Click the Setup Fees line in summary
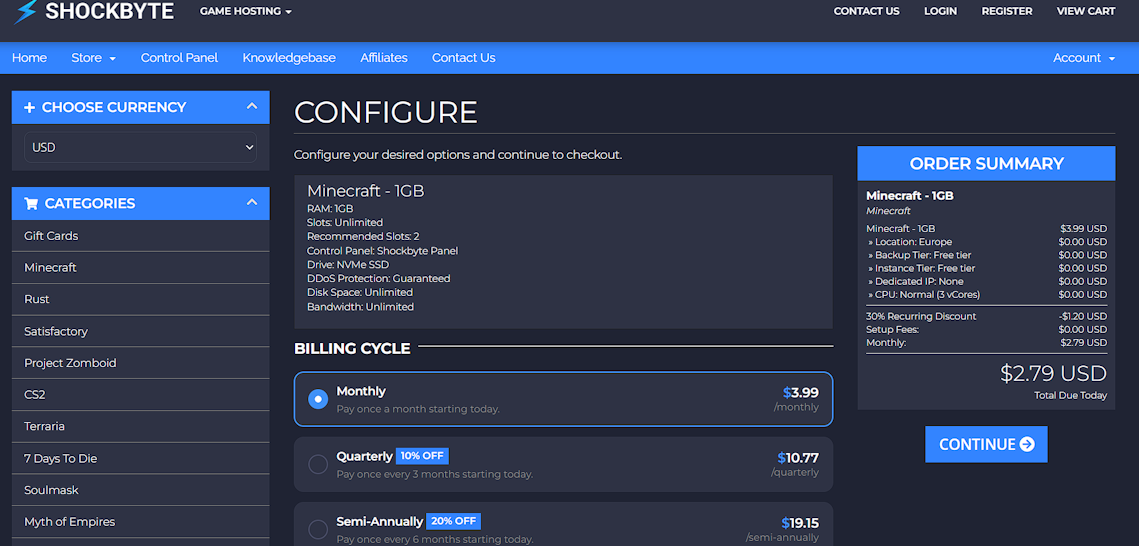Viewport: 1139px width, 546px height. click(x=986, y=330)
